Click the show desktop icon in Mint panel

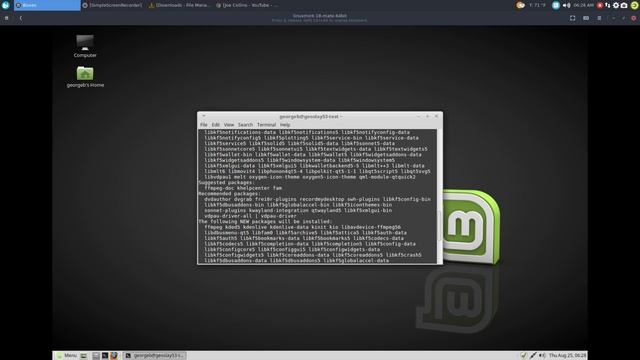(84, 356)
